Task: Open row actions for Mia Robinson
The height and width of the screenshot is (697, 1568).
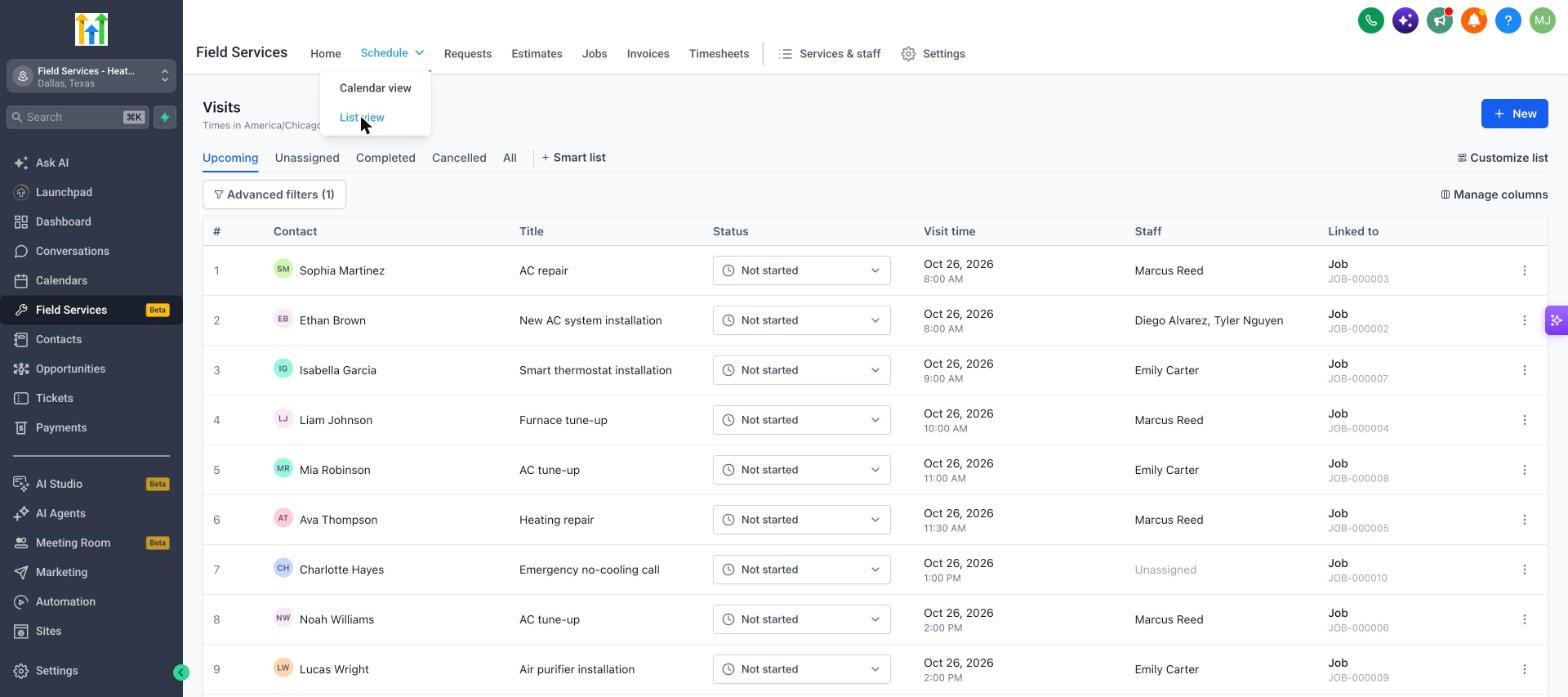Action: [1524, 470]
